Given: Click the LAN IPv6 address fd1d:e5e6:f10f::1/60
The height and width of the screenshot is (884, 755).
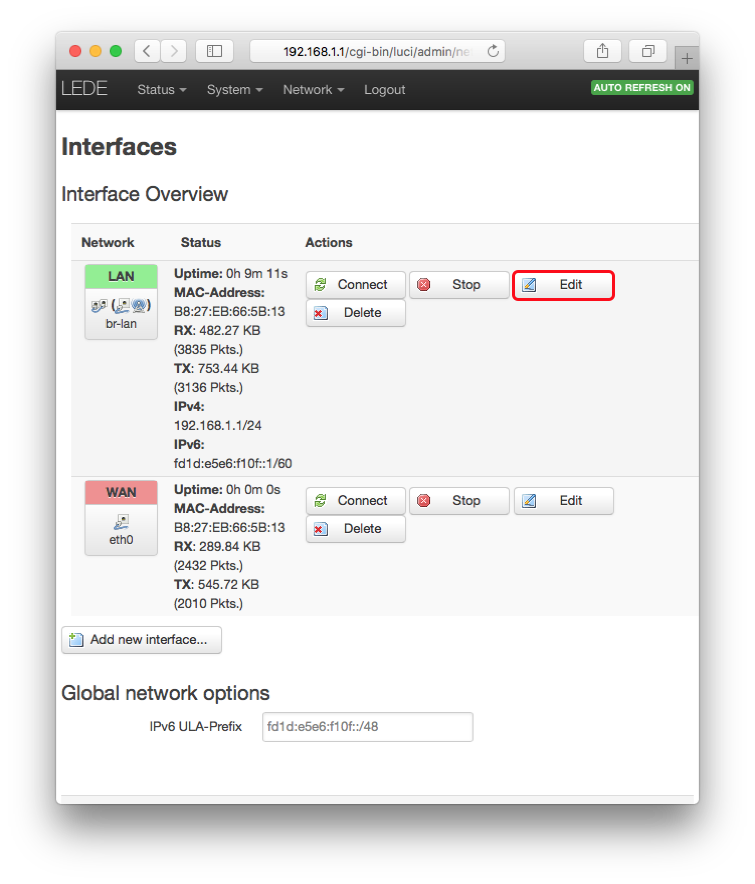Looking at the screenshot, I should coord(233,463).
